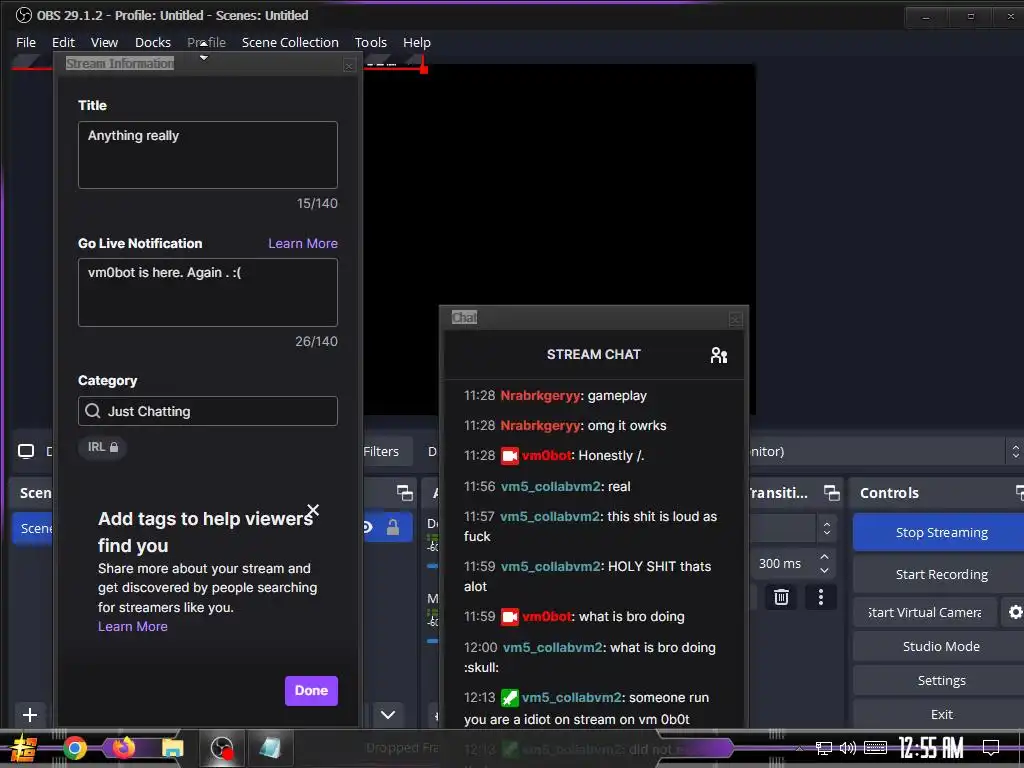The image size is (1024, 768).
Task: Dismiss the Add tags tip X
Action: (313, 510)
